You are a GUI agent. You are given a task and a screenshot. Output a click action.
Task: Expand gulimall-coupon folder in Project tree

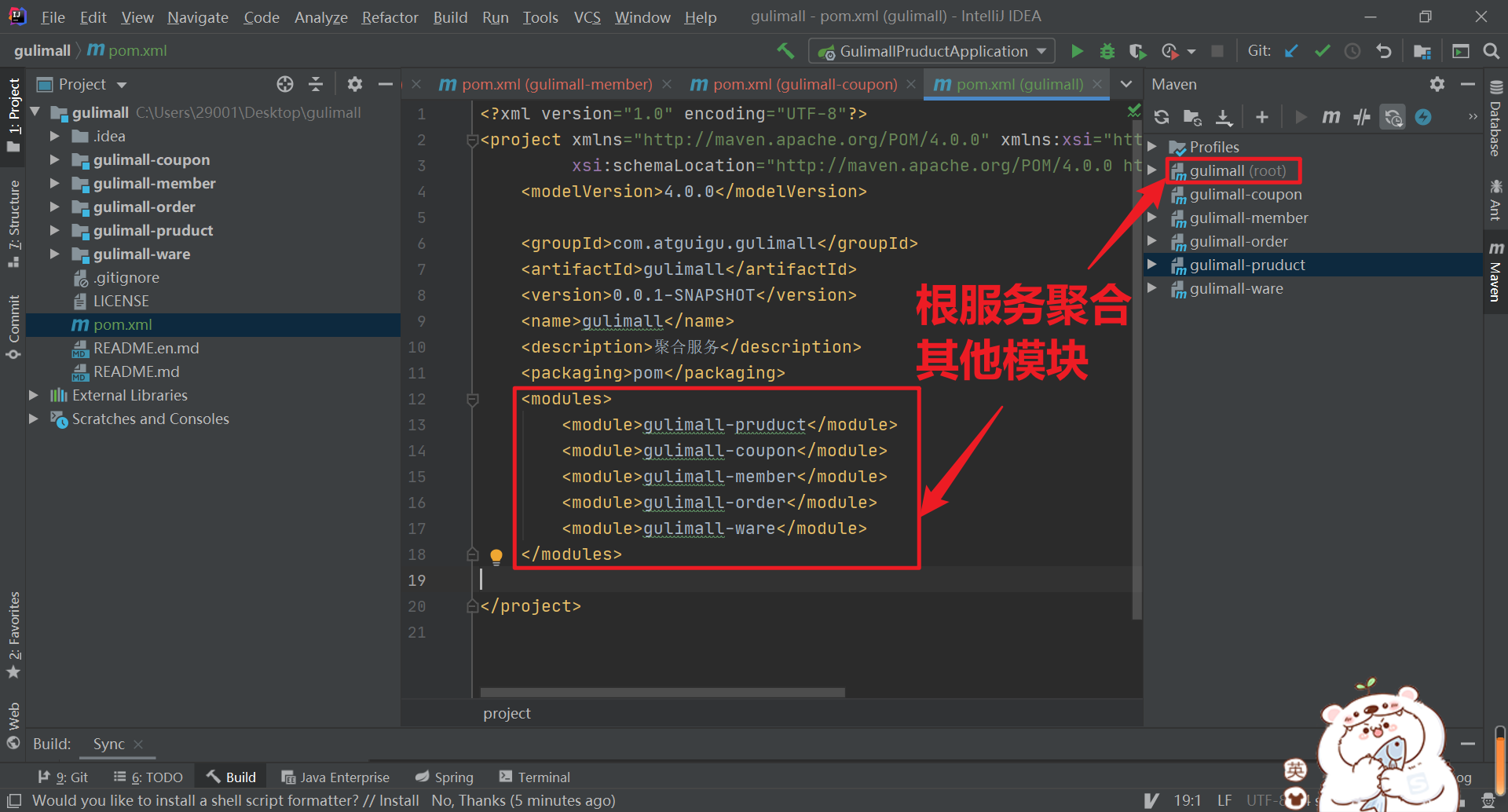coord(54,159)
